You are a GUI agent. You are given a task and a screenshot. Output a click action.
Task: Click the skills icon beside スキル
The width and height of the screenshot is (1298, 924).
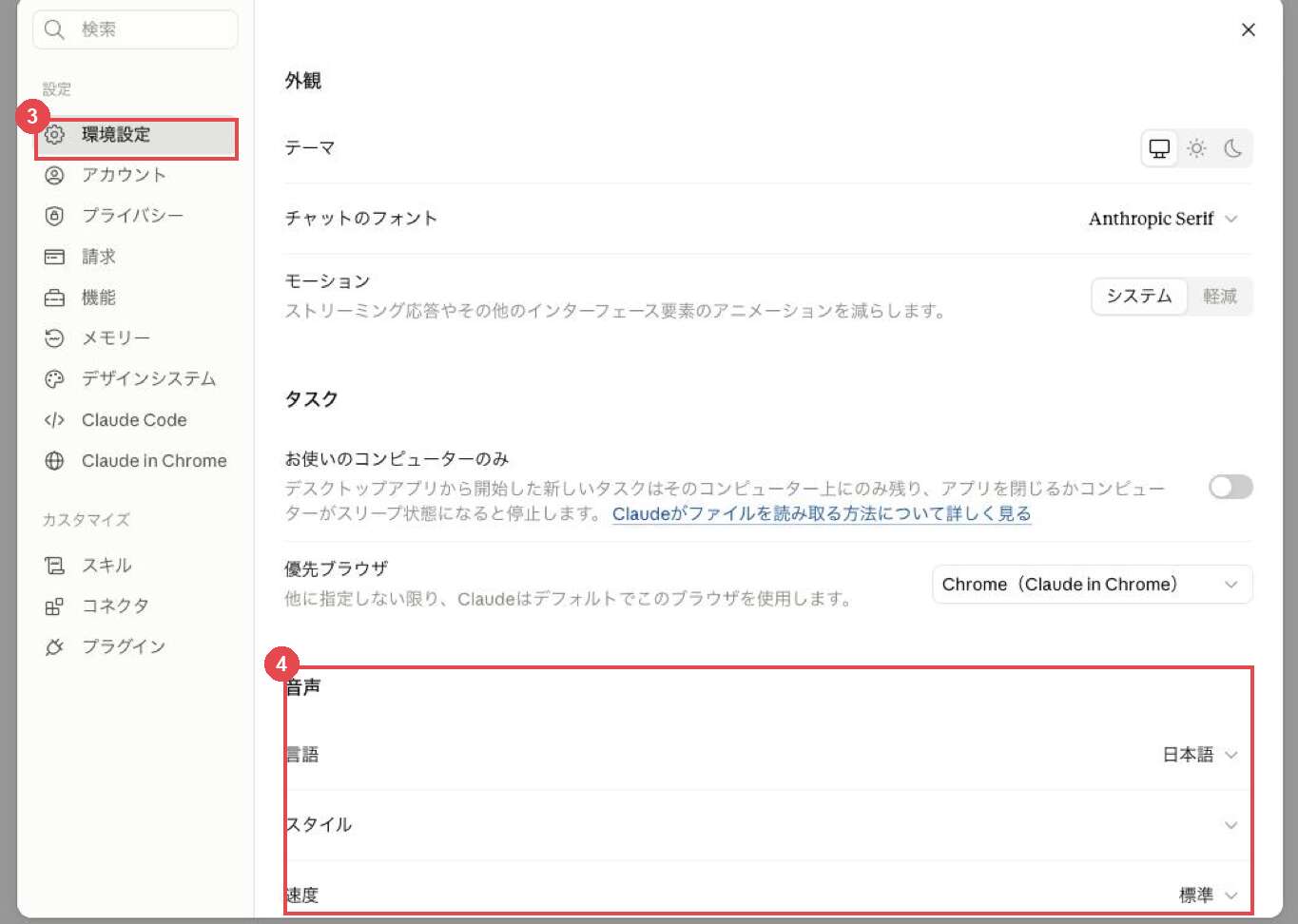[x=54, y=566]
